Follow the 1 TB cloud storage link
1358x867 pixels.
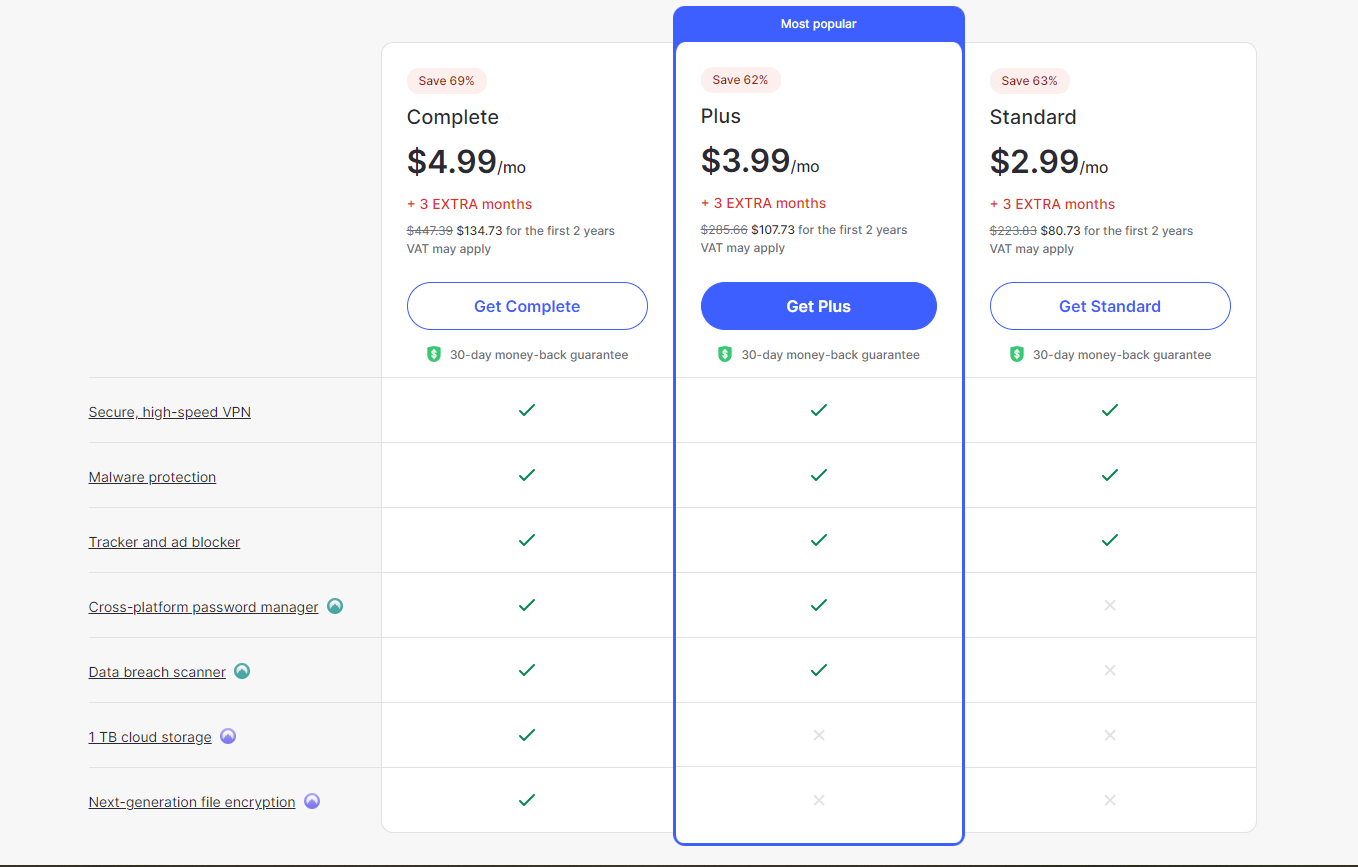[x=150, y=737]
